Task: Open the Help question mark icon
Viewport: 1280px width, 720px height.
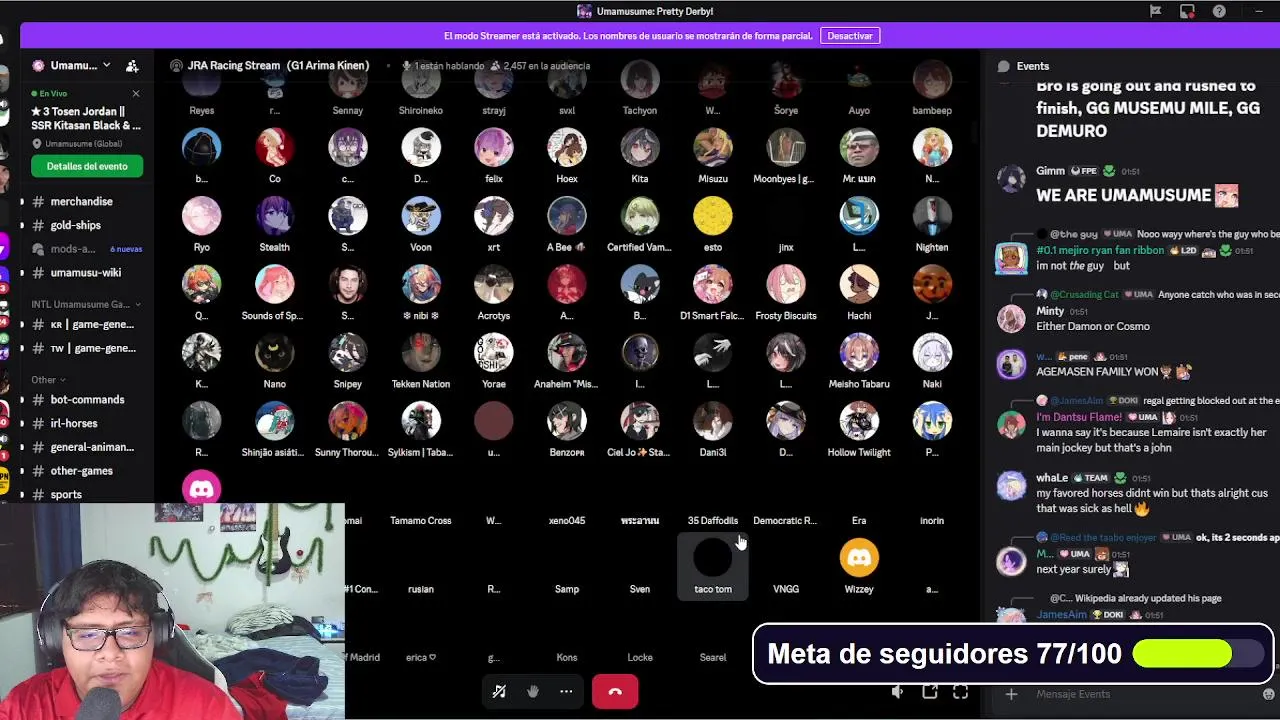Action: [1219, 11]
